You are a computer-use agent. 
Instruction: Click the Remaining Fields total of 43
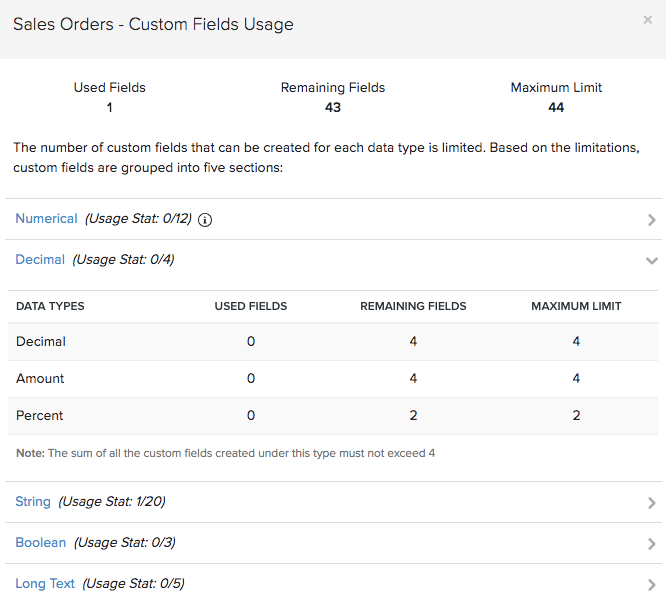click(x=333, y=107)
